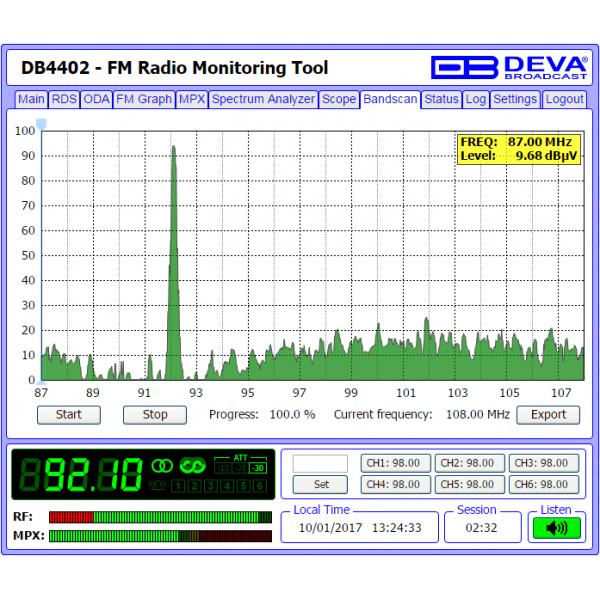
Task: Open the ODA tab
Action: point(96,99)
